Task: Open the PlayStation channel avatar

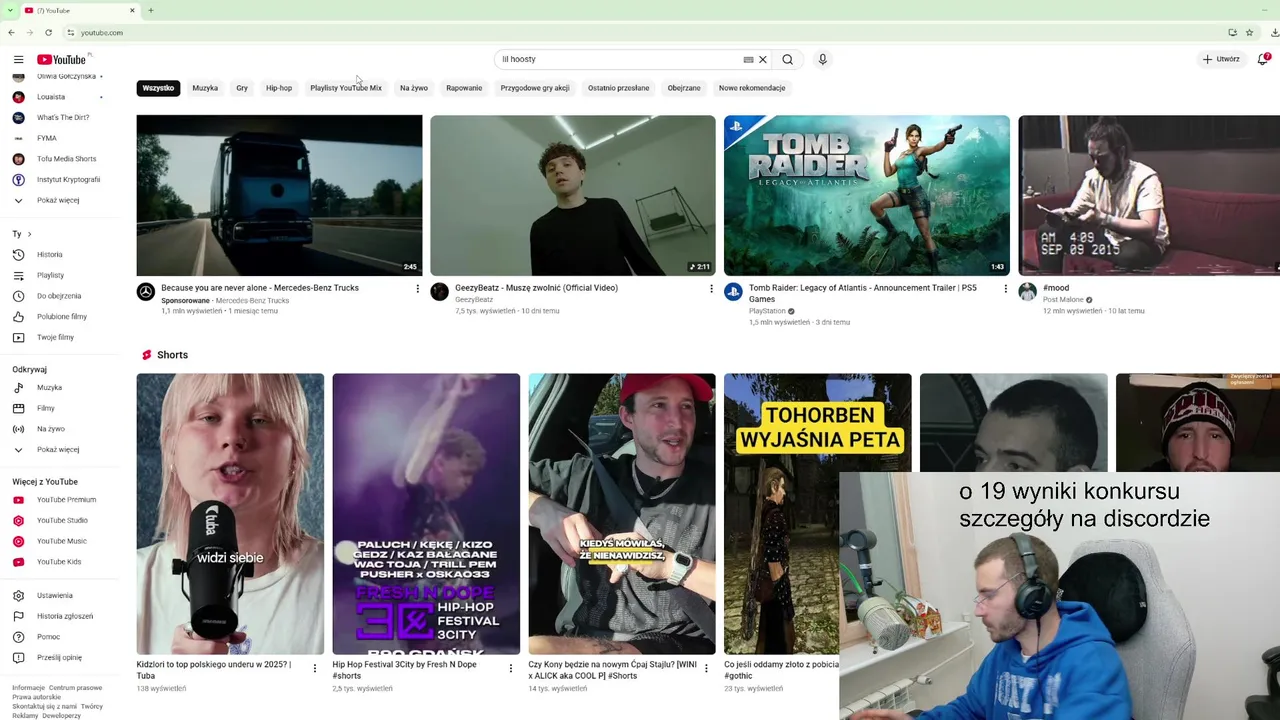Action: tap(734, 291)
